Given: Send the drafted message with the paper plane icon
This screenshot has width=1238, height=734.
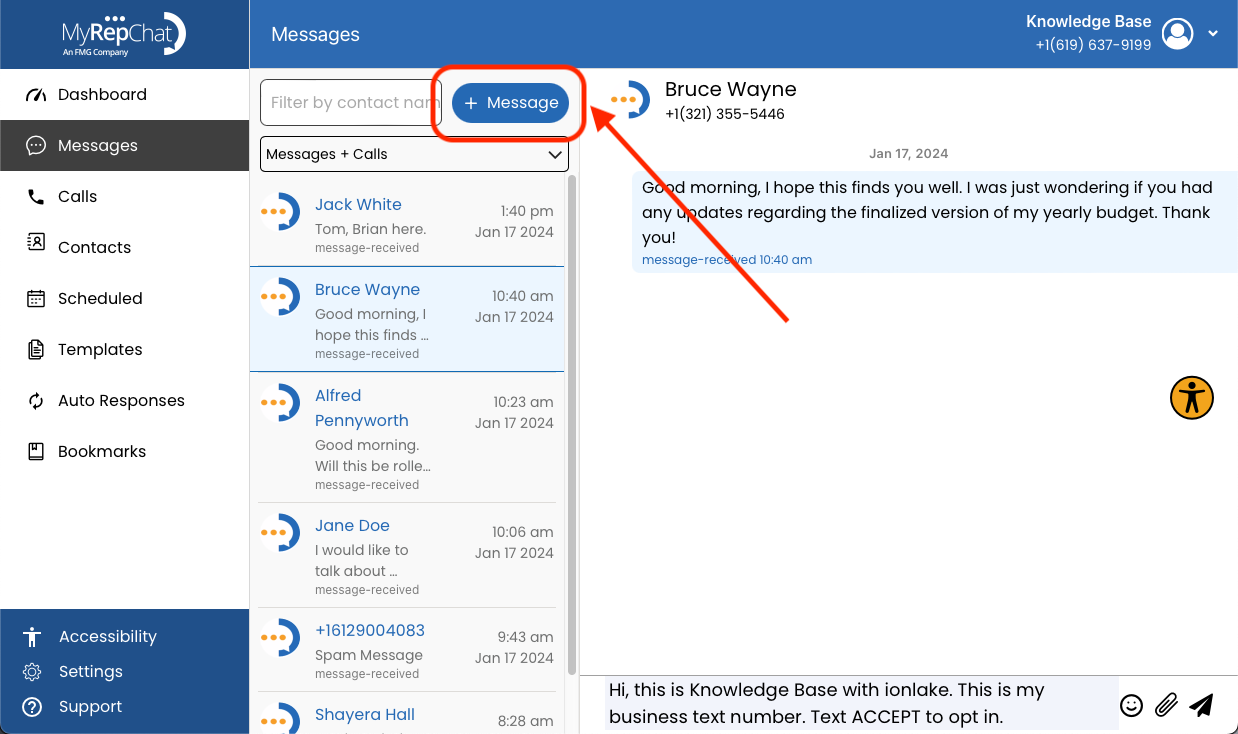Looking at the screenshot, I should (1202, 705).
